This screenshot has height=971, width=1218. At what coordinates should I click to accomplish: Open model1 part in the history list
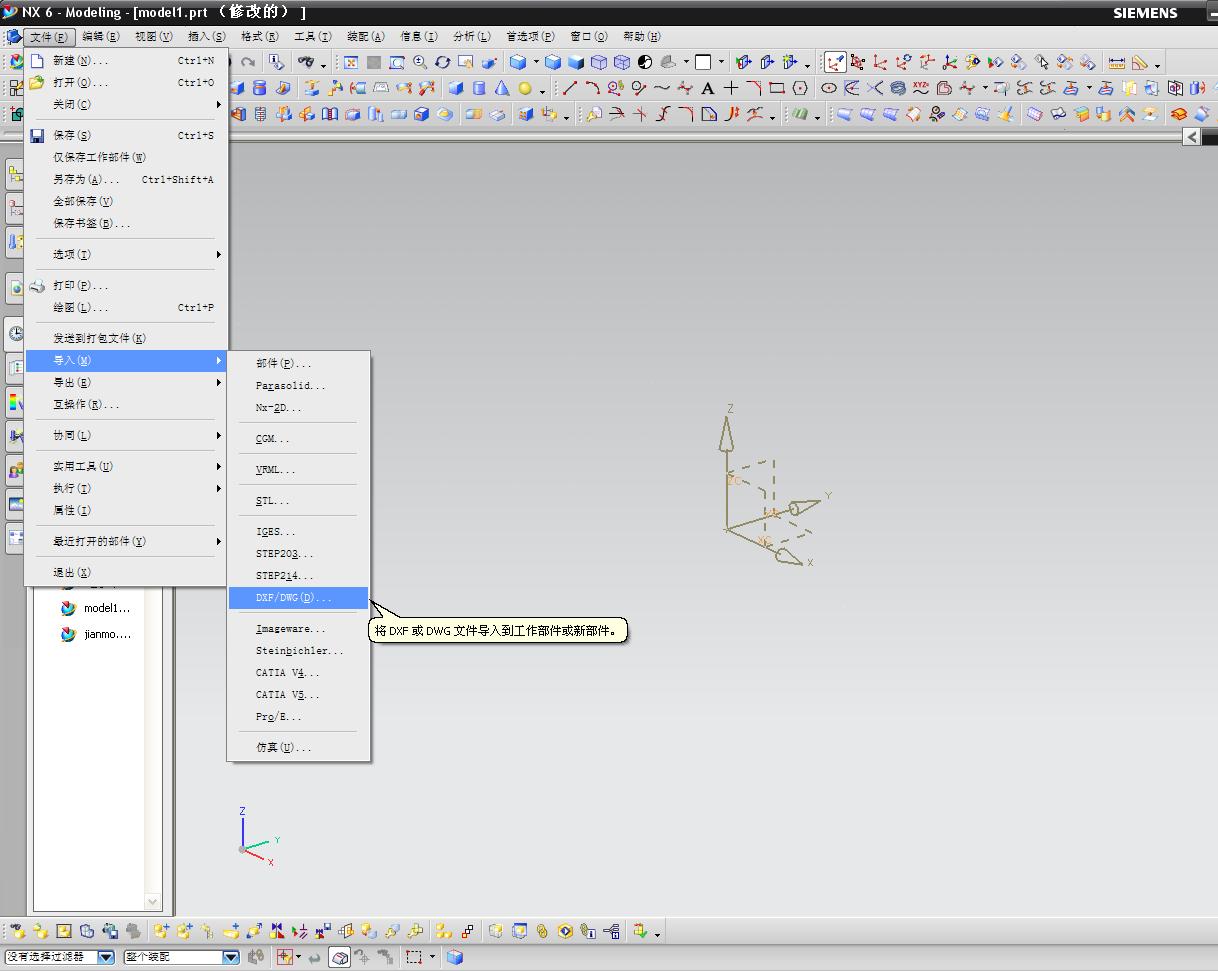[x=106, y=608]
